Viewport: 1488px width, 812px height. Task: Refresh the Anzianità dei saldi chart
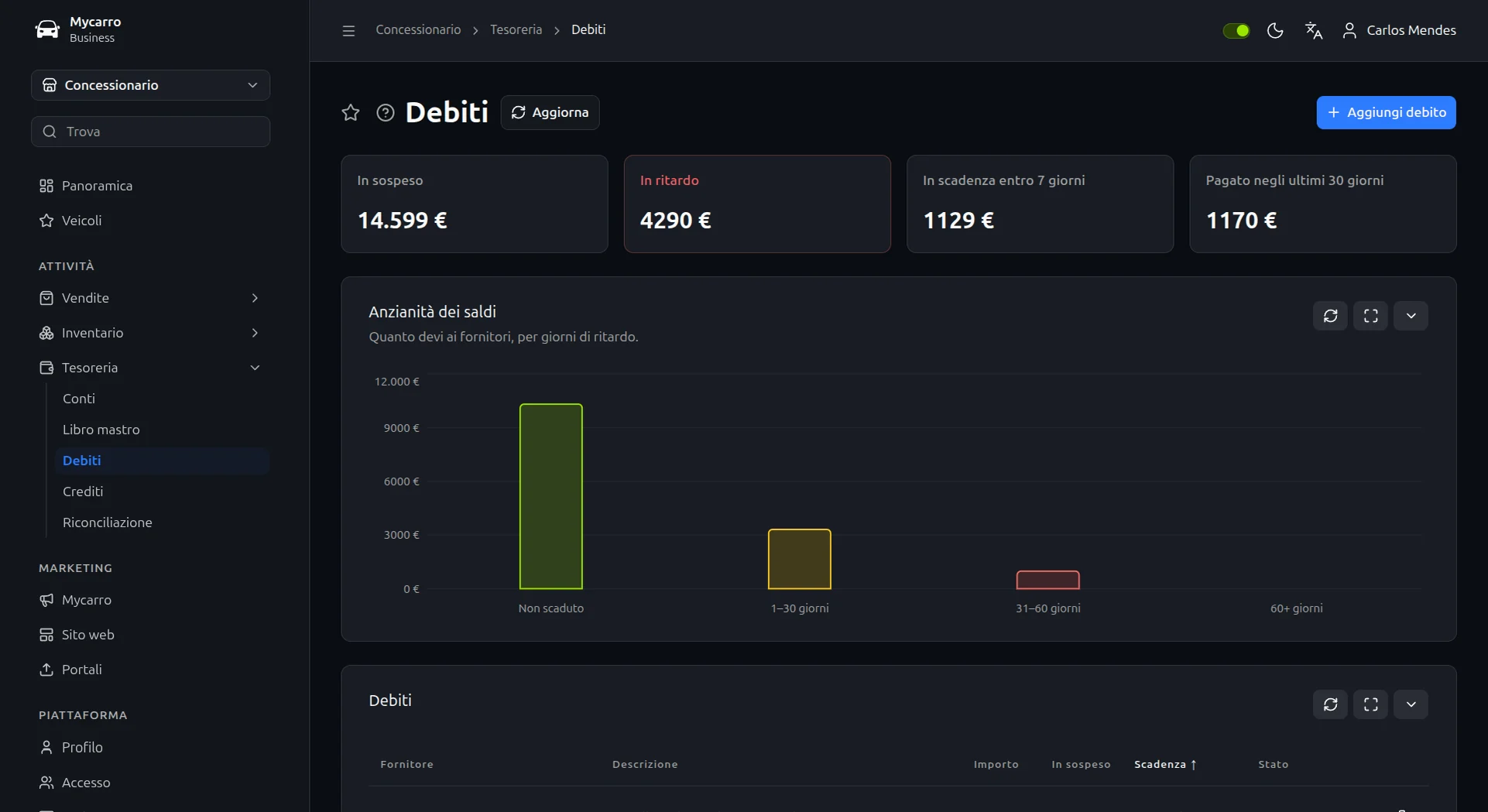click(1331, 316)
